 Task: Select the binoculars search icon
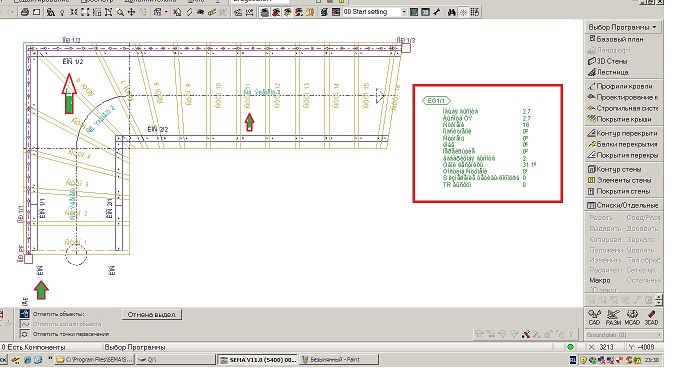pos(452,12)
